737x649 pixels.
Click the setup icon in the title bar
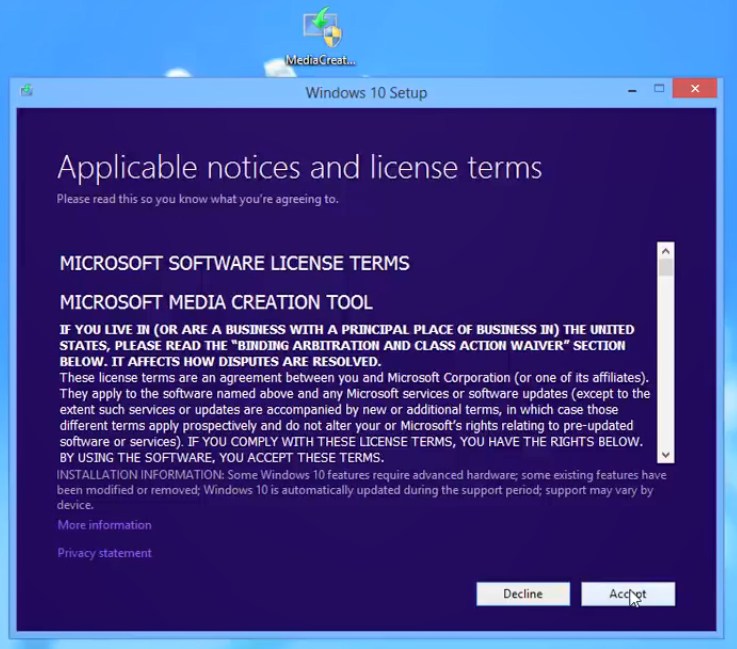click(26, 91)
